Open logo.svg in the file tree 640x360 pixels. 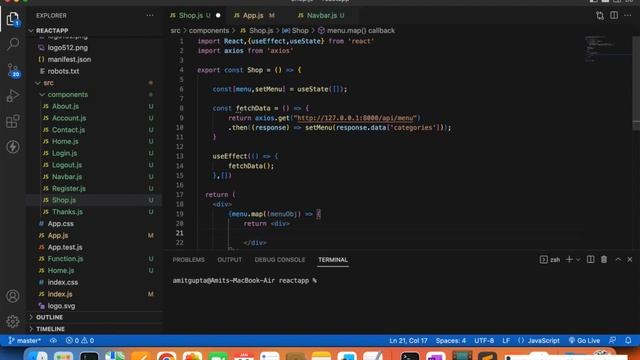pyautogui.click(x=61, y=306)
